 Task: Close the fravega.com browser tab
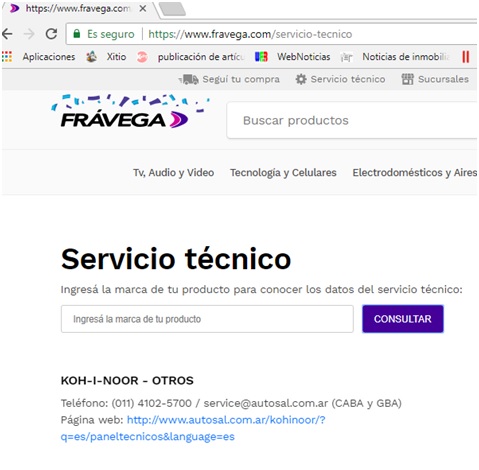pos(143,8)
